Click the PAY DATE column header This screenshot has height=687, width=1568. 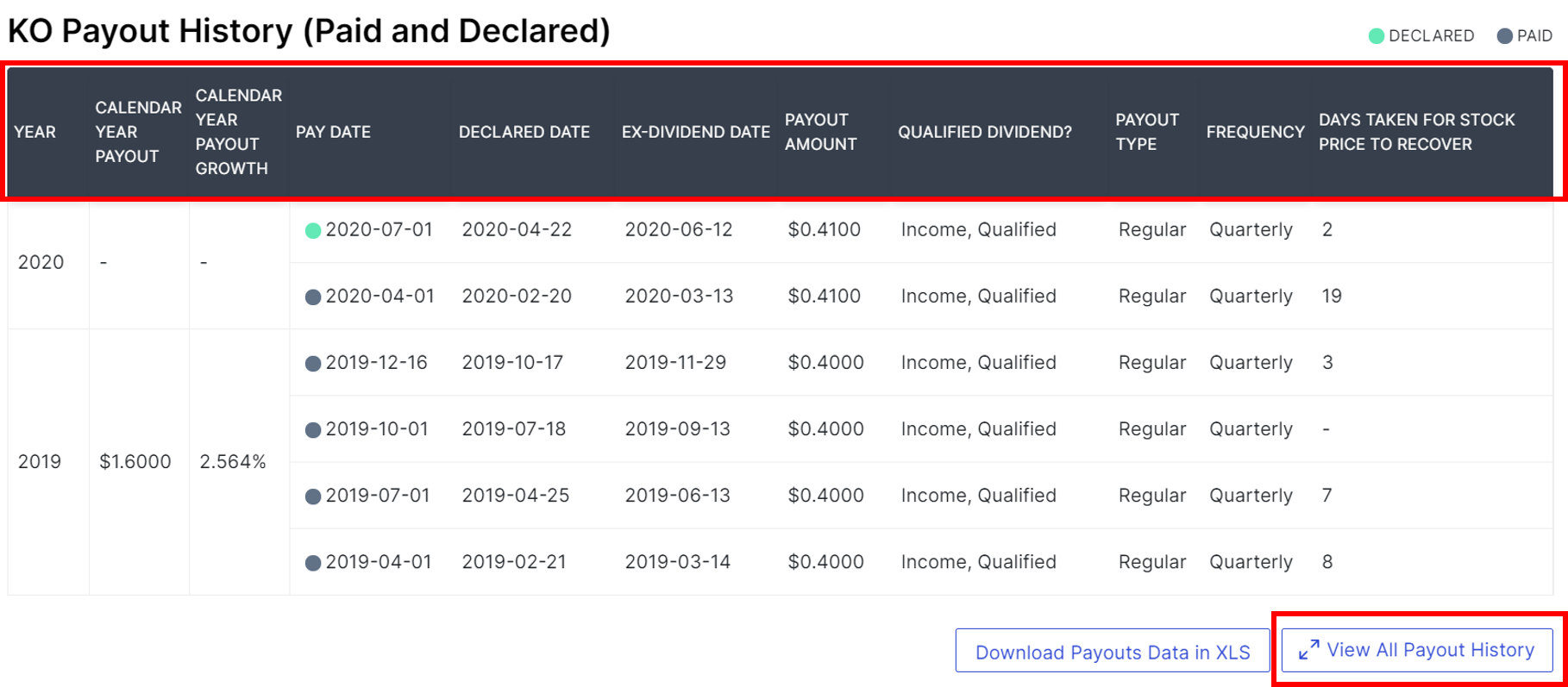point(333,132)
